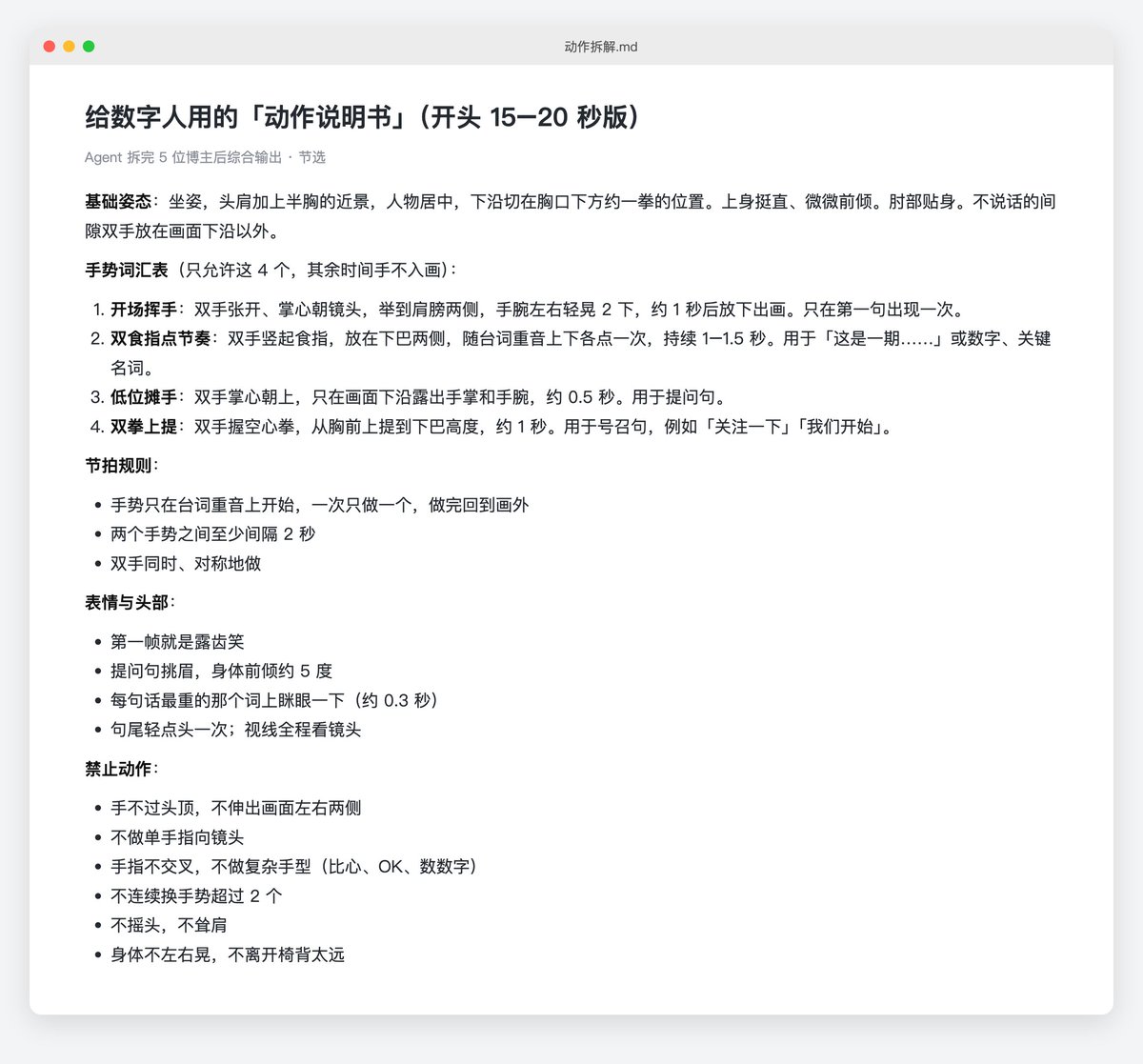Click bullet 句尾轻点头一次

click(x=236, y=731)
